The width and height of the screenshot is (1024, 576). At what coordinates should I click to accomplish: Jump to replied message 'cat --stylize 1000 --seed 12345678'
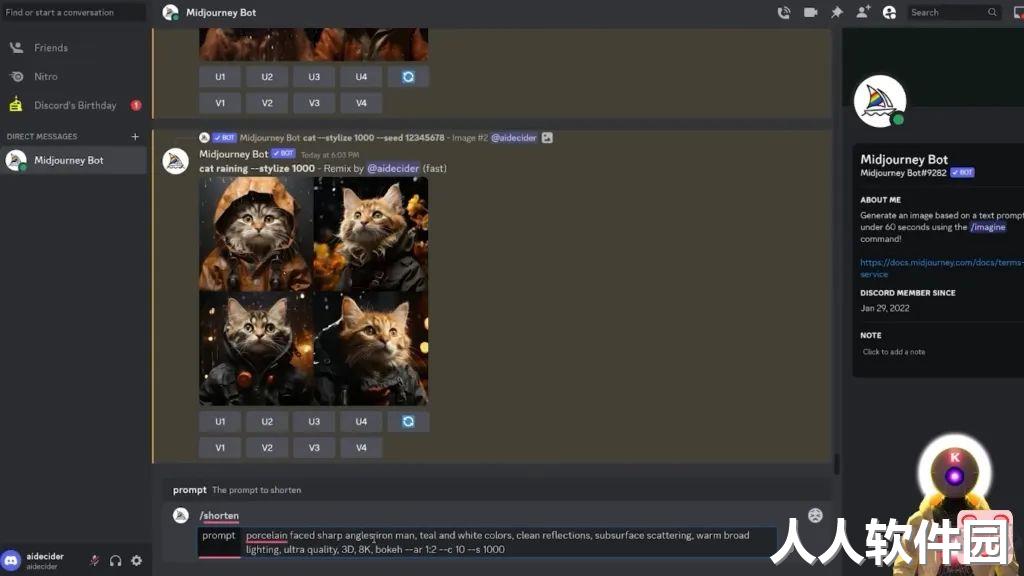374,138
